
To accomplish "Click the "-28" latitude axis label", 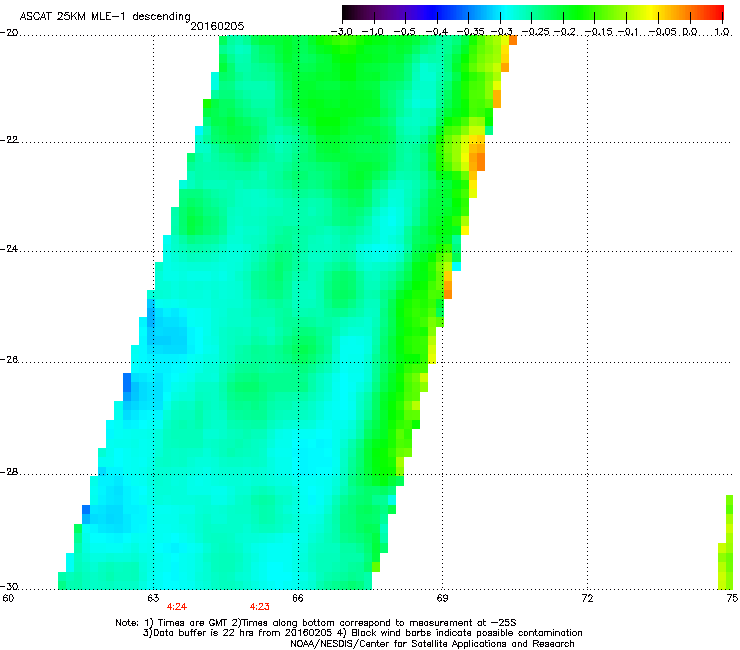I will pos(9,472).
